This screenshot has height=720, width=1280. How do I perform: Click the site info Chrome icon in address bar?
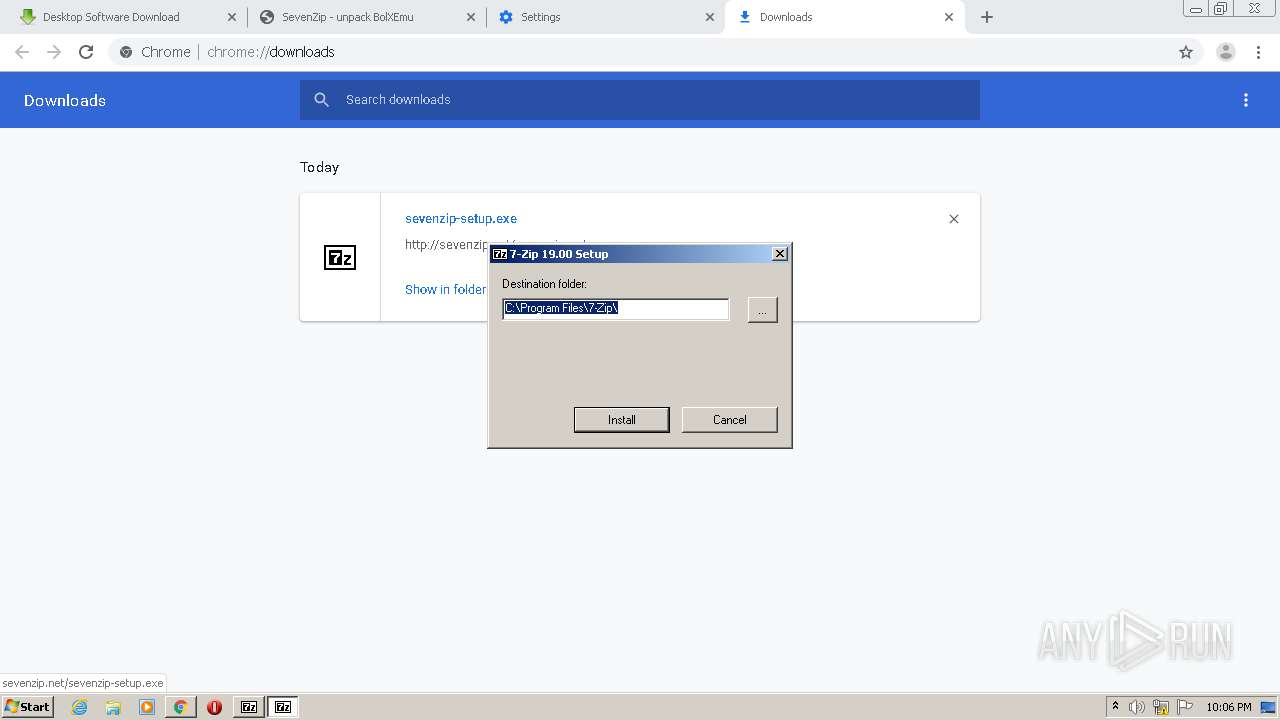pyautogui.click(x=126, y=52)
